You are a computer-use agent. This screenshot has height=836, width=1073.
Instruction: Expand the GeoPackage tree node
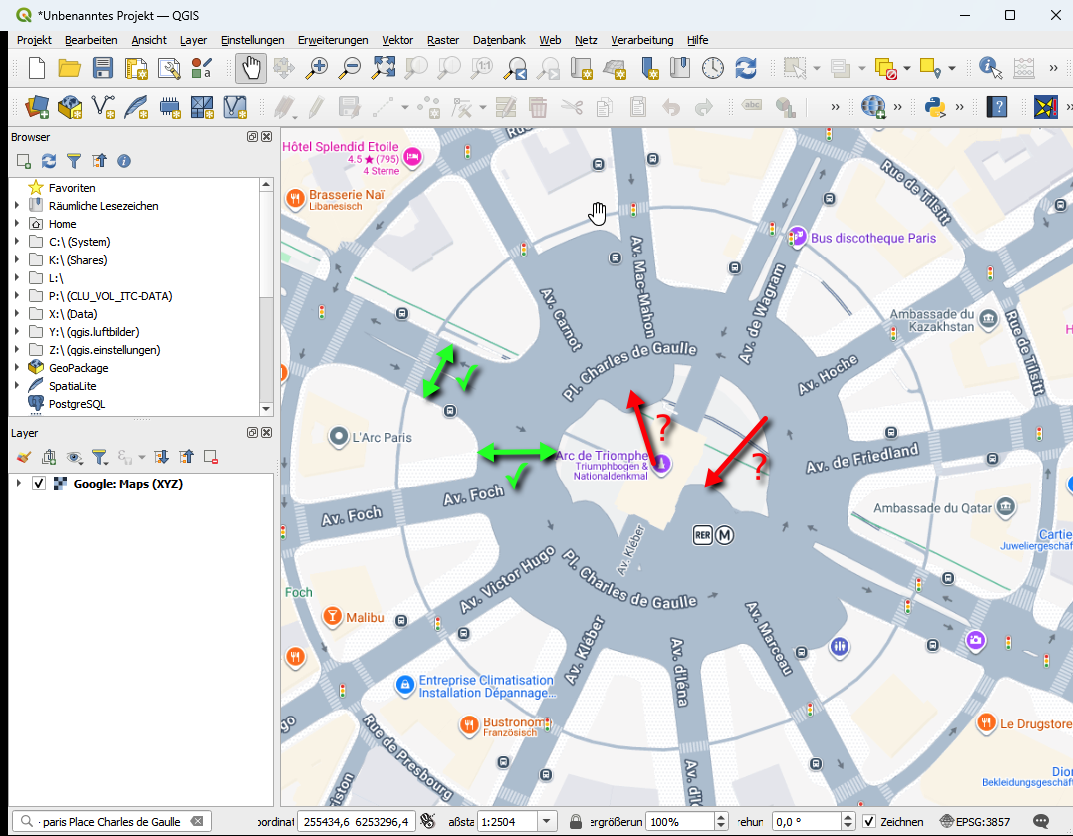click(16, 368)
